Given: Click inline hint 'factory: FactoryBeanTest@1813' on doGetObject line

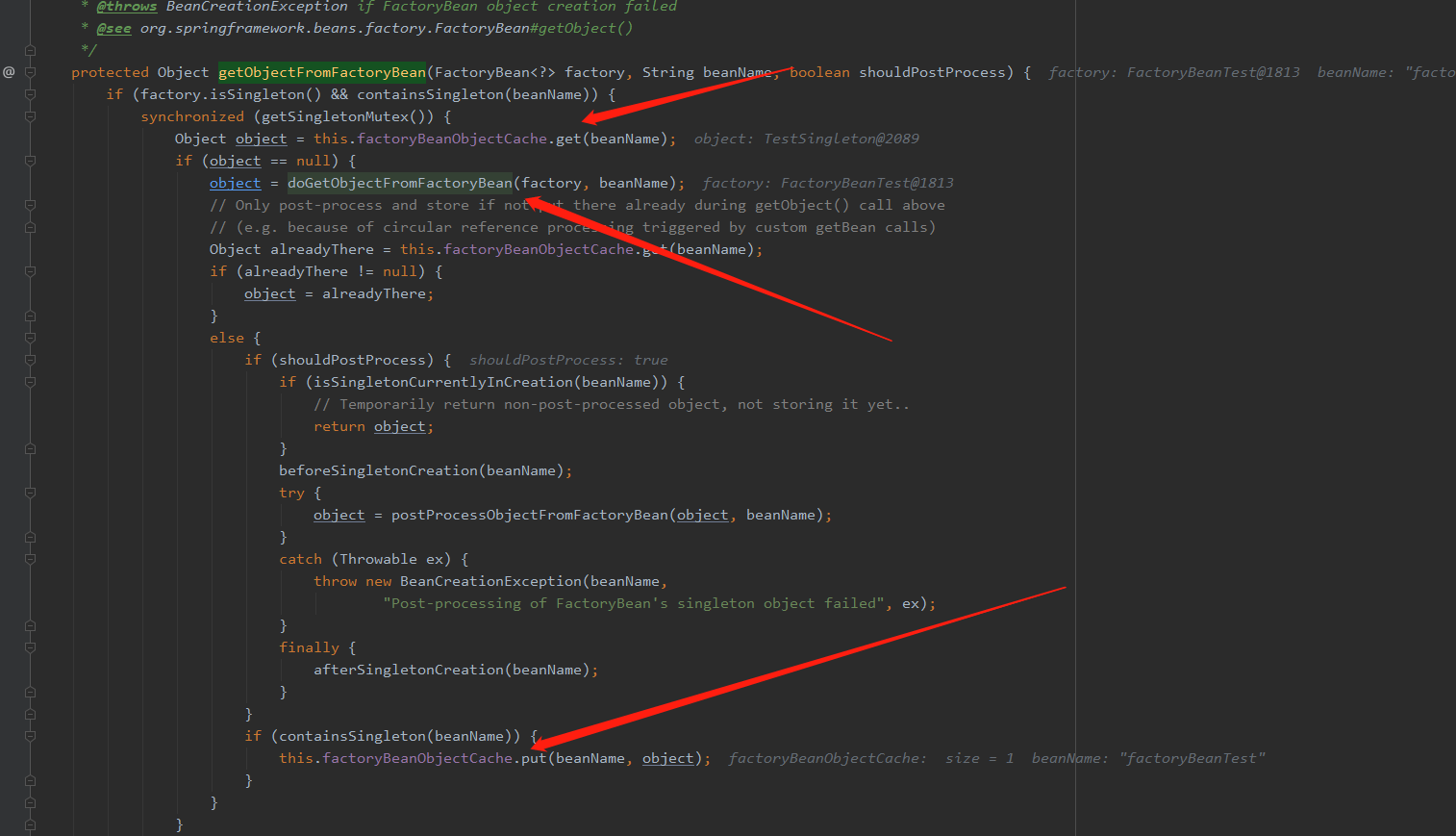Looking at the screenshot, I should tap(828, 183).
